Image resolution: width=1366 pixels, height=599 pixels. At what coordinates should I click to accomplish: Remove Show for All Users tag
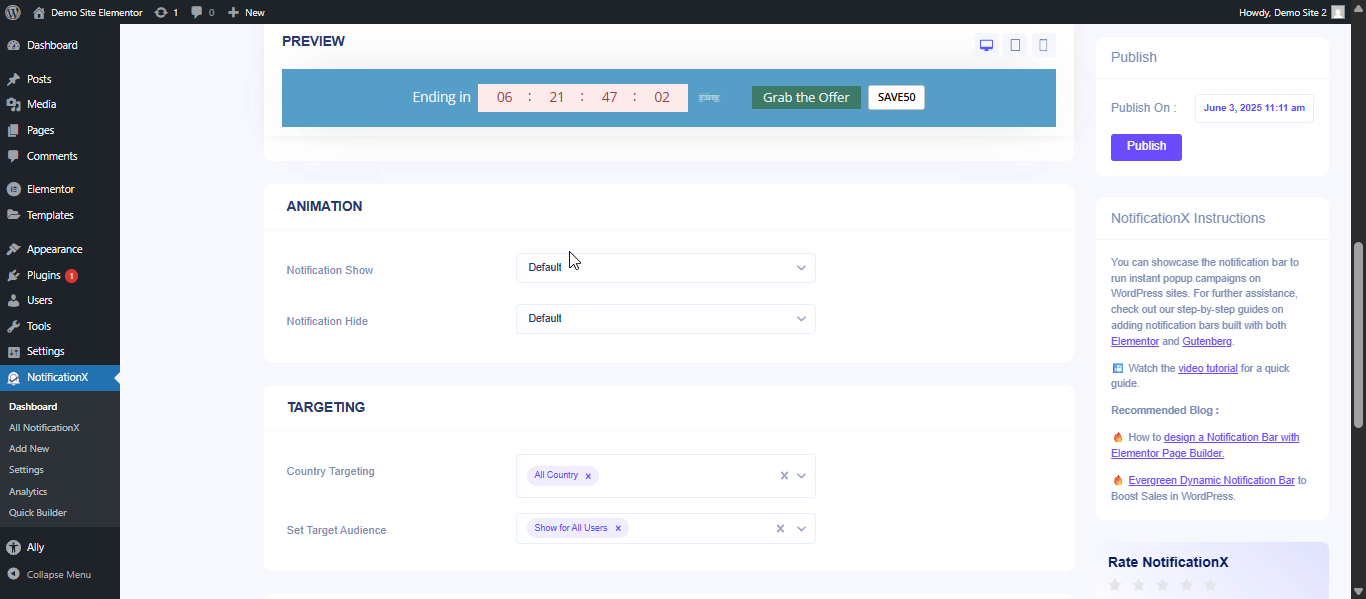click(x=618, y=528)
